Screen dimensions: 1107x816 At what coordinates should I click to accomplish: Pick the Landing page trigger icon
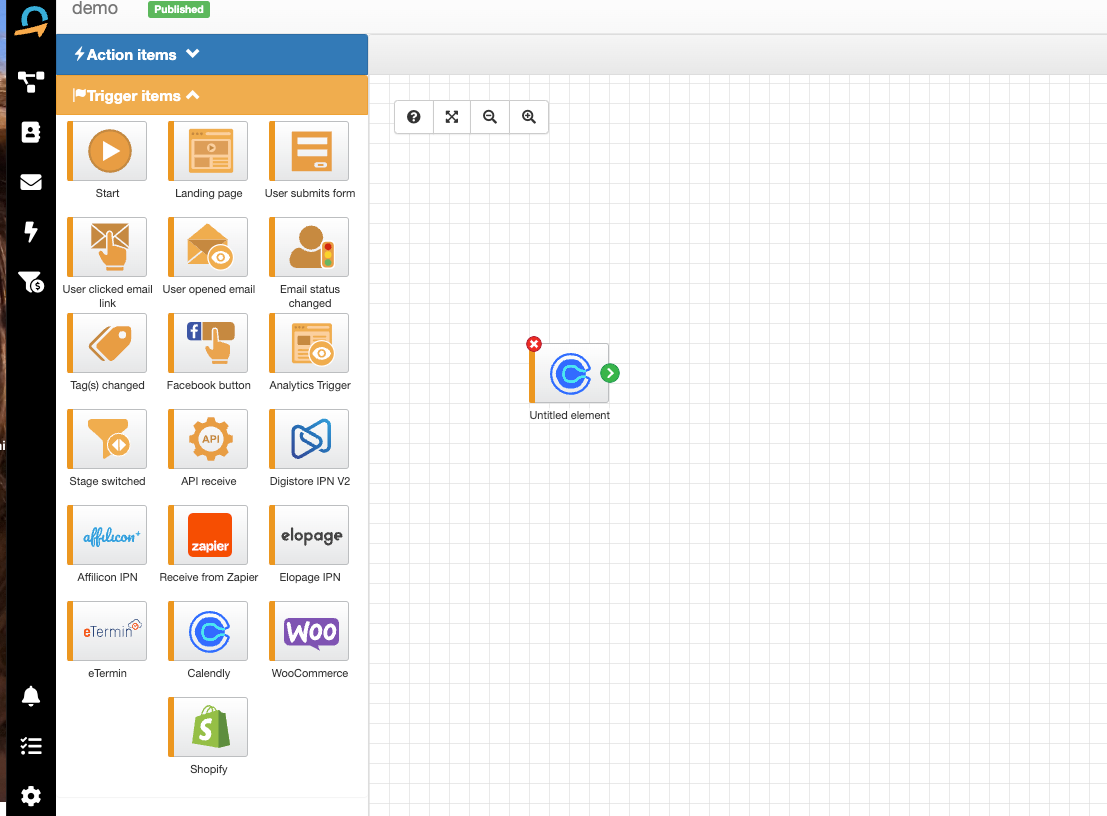point(209,151)
